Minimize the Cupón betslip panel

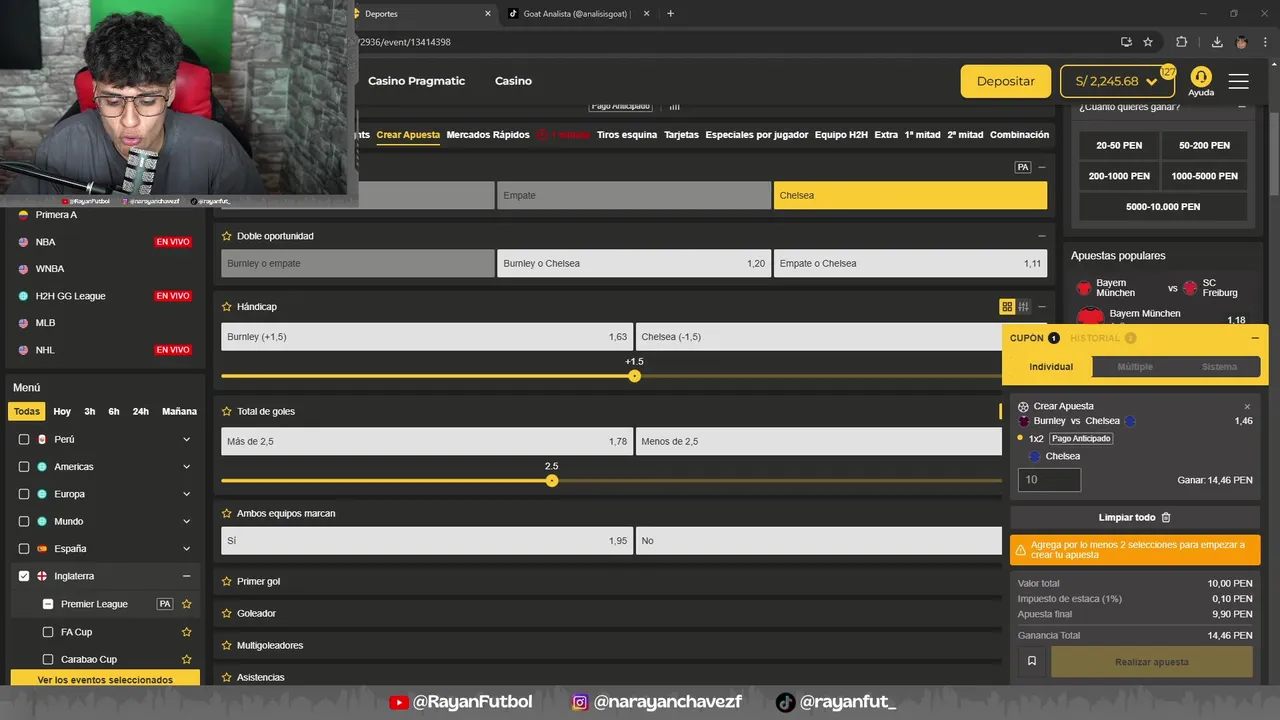pos(1255,338)
